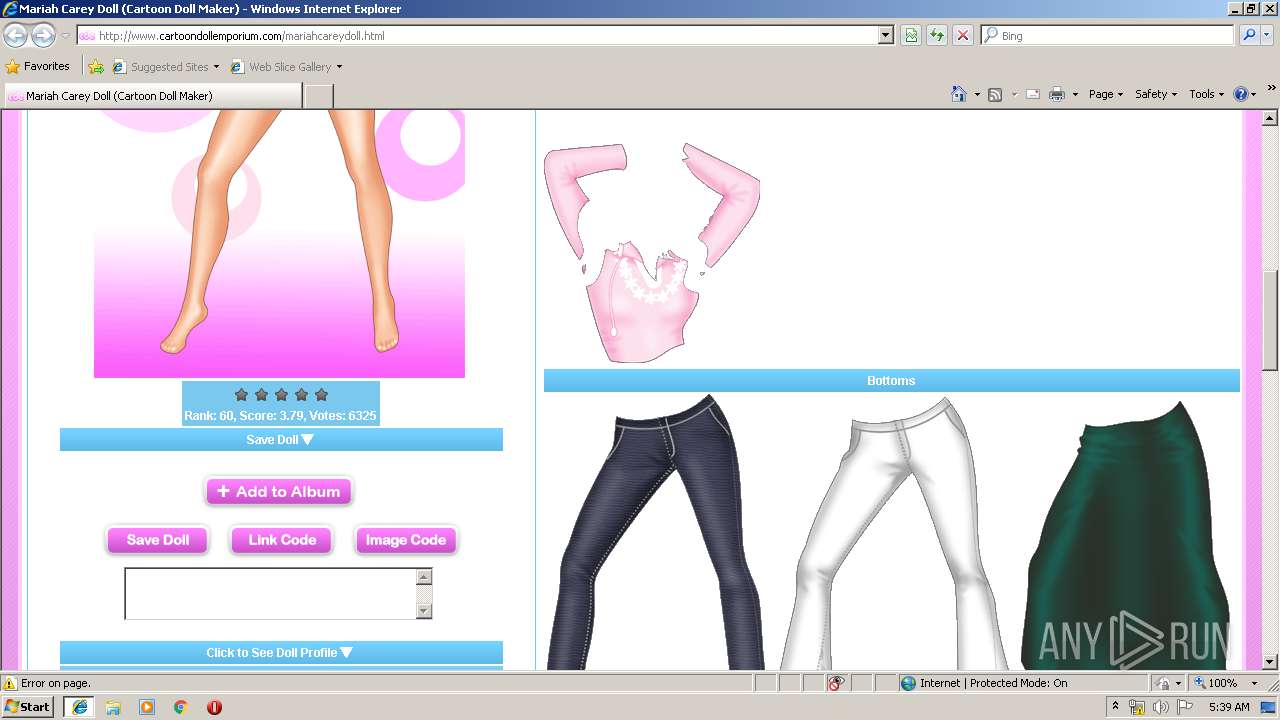This screenshot has width=1280, height=720.
Task: Open the Print dropdown arrow
Action: [x=1075, y=94]
